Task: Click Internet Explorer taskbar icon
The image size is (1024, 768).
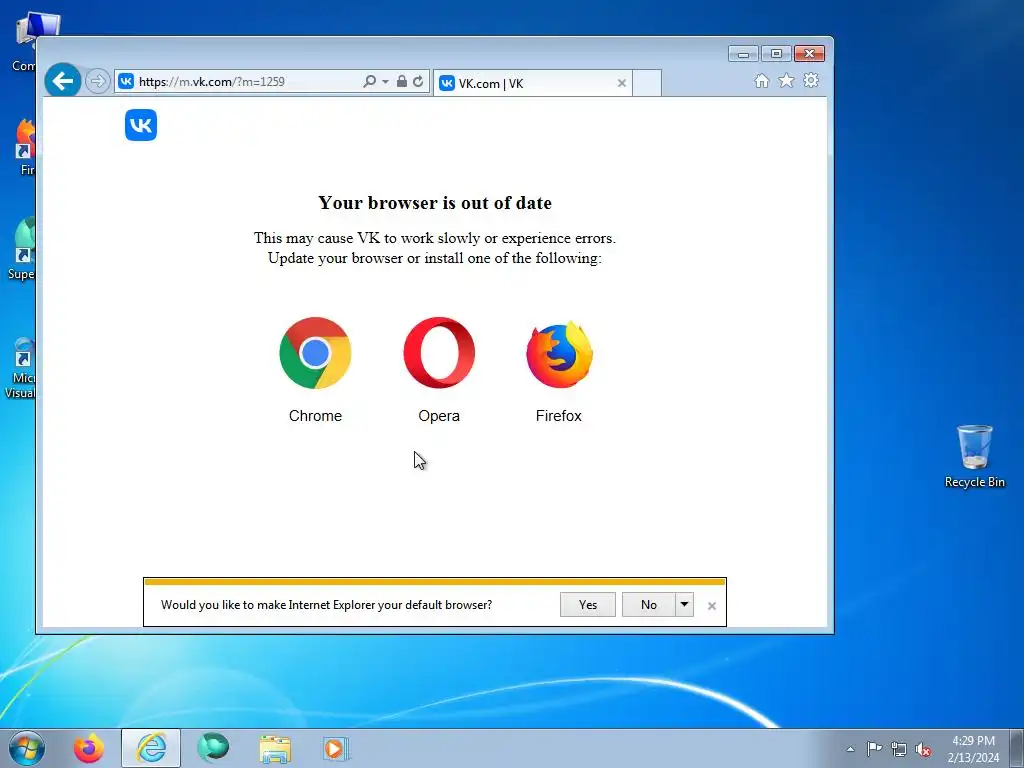Action: [151, 748]
